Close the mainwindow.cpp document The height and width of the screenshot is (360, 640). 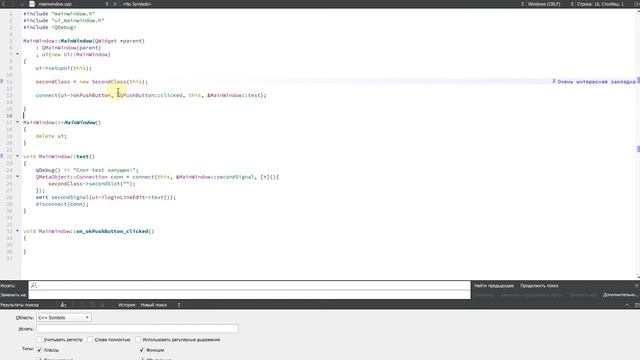115,4
